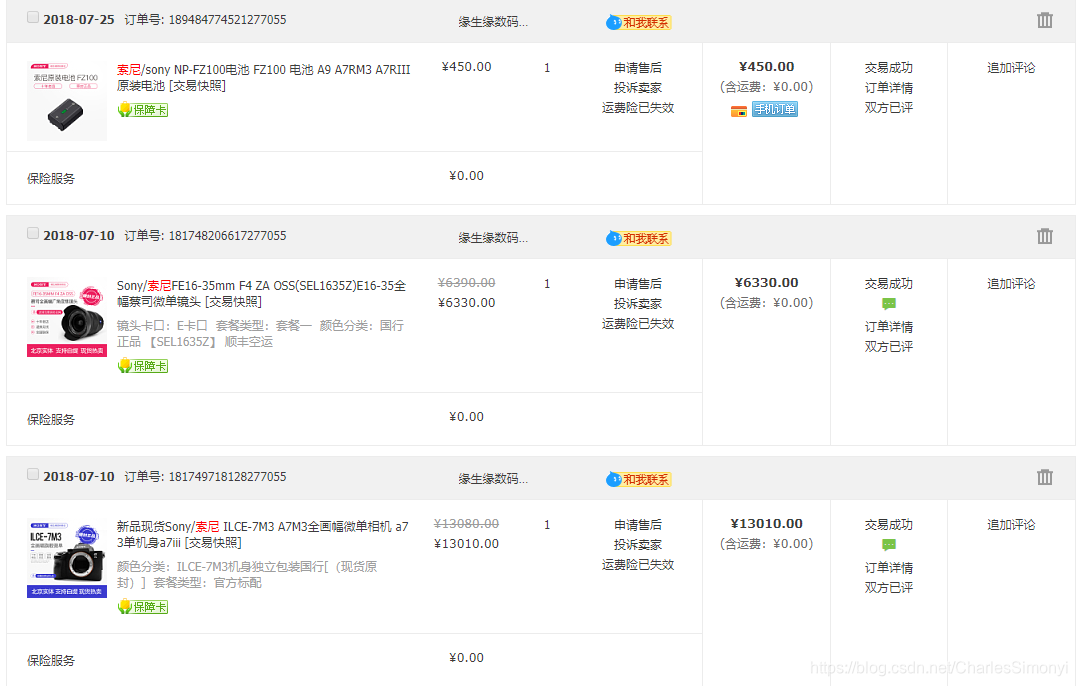Click 申请售后 for the lens order
The image size is (1077, 686).
(638, 284)
